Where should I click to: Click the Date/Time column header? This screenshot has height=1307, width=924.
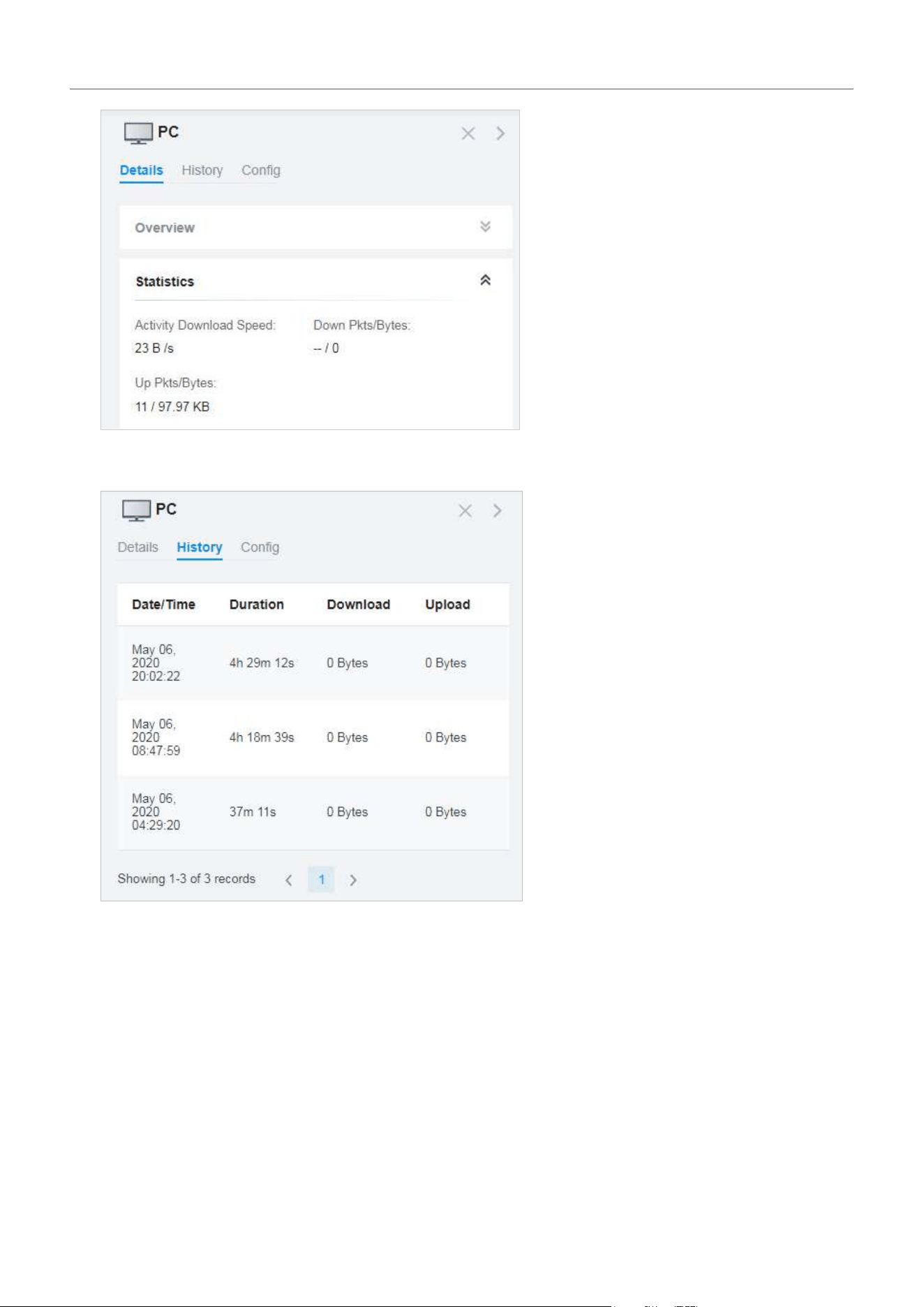[x=164, y=605]
